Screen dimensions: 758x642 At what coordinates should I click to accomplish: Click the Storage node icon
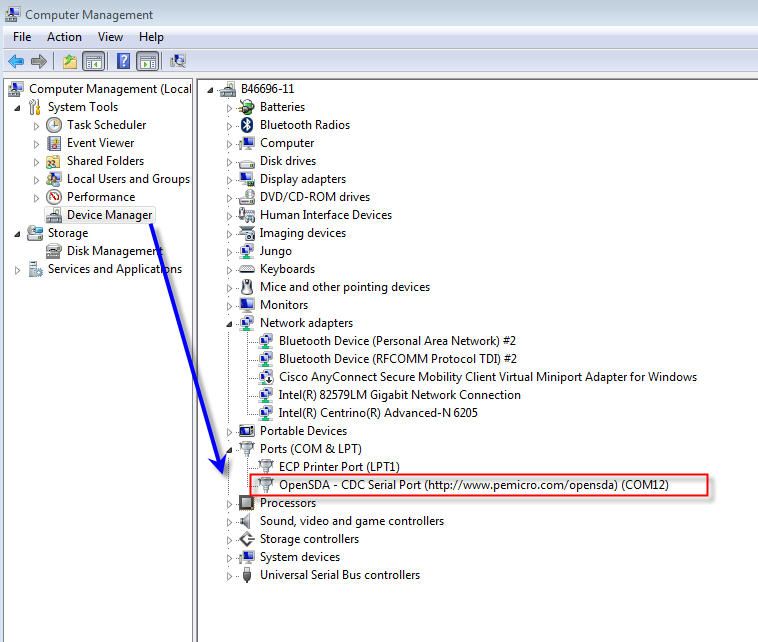point(35,233)
